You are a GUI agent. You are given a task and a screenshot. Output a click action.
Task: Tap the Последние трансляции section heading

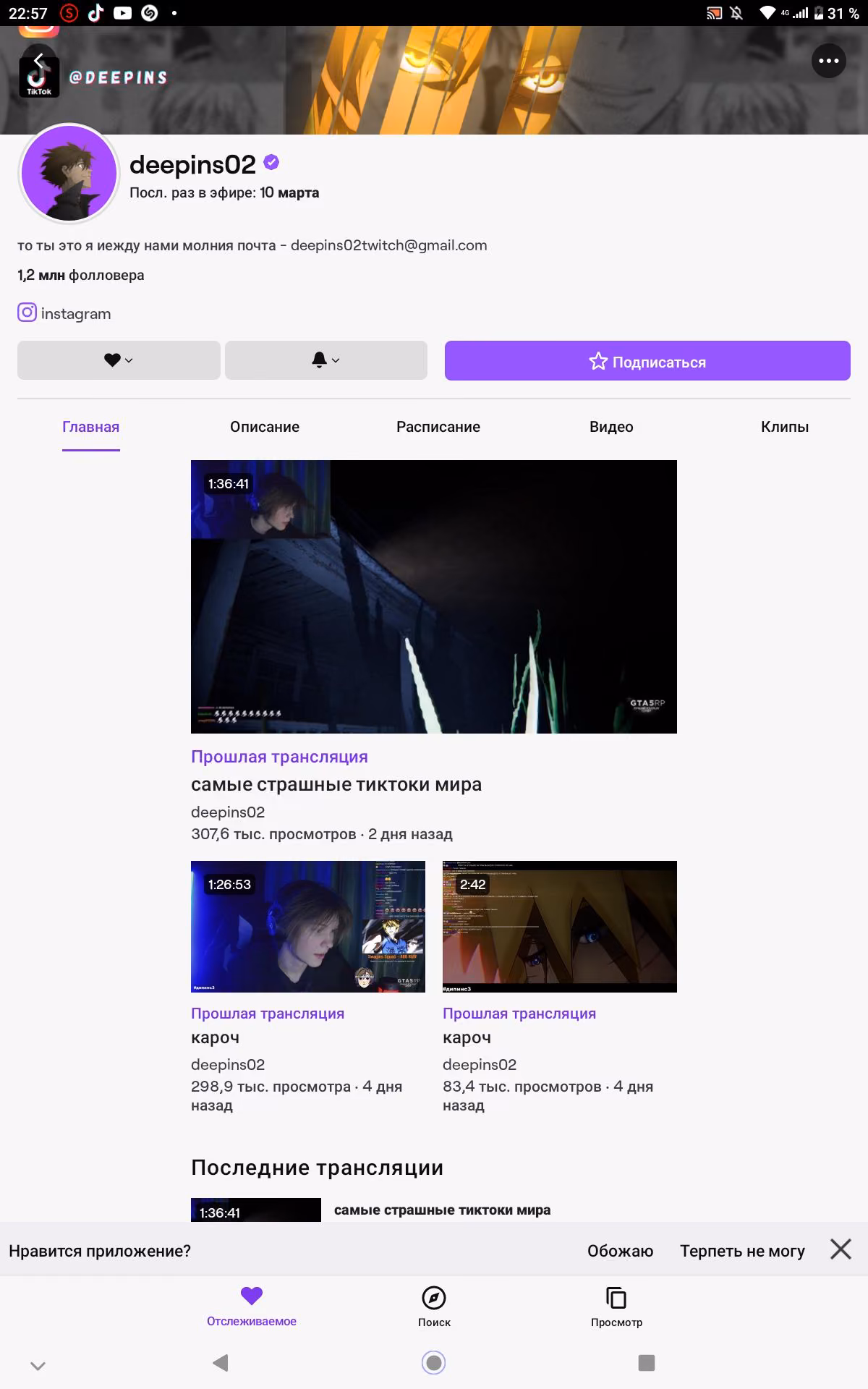[318, 1167]
